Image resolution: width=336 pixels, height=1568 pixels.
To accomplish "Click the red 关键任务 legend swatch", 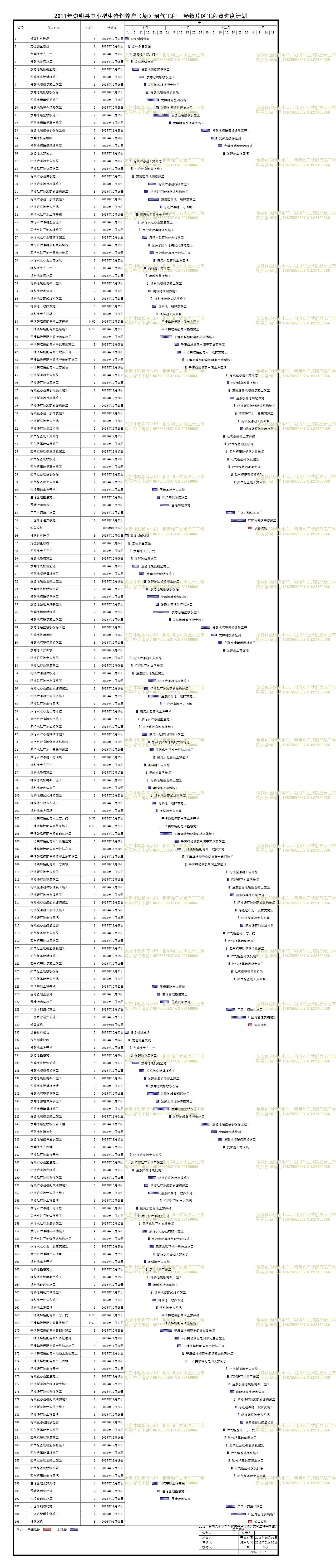I will click(47, 1528).
